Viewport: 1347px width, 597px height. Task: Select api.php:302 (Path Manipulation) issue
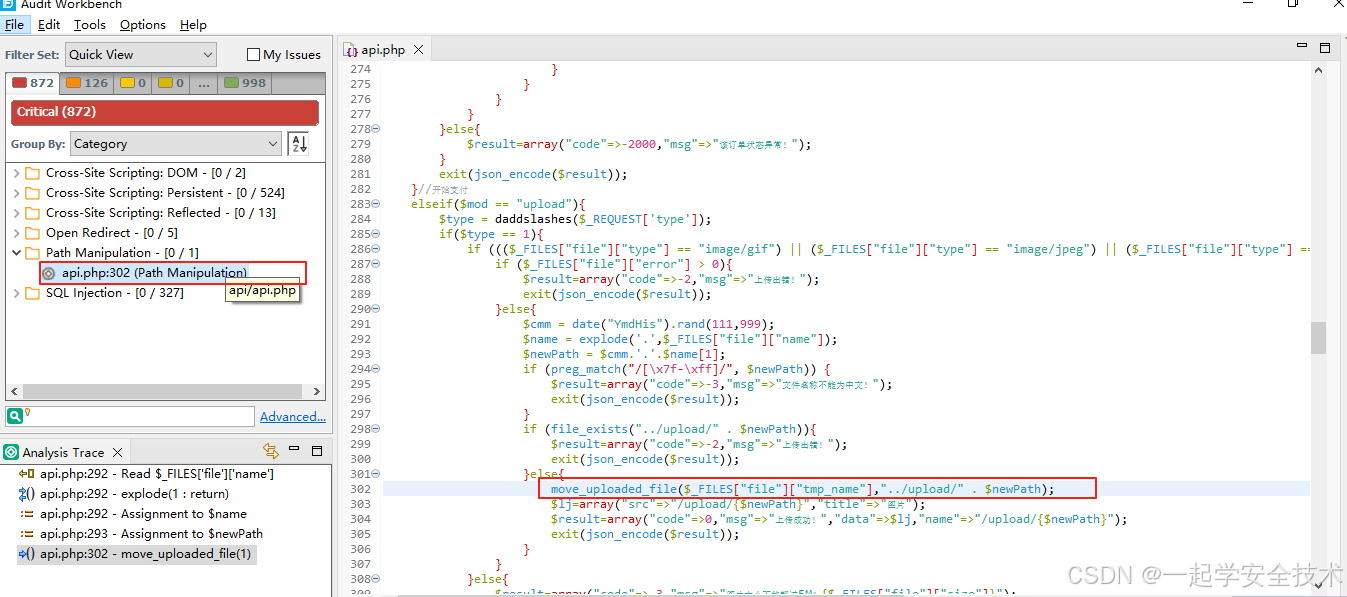(x=154, y=273)
